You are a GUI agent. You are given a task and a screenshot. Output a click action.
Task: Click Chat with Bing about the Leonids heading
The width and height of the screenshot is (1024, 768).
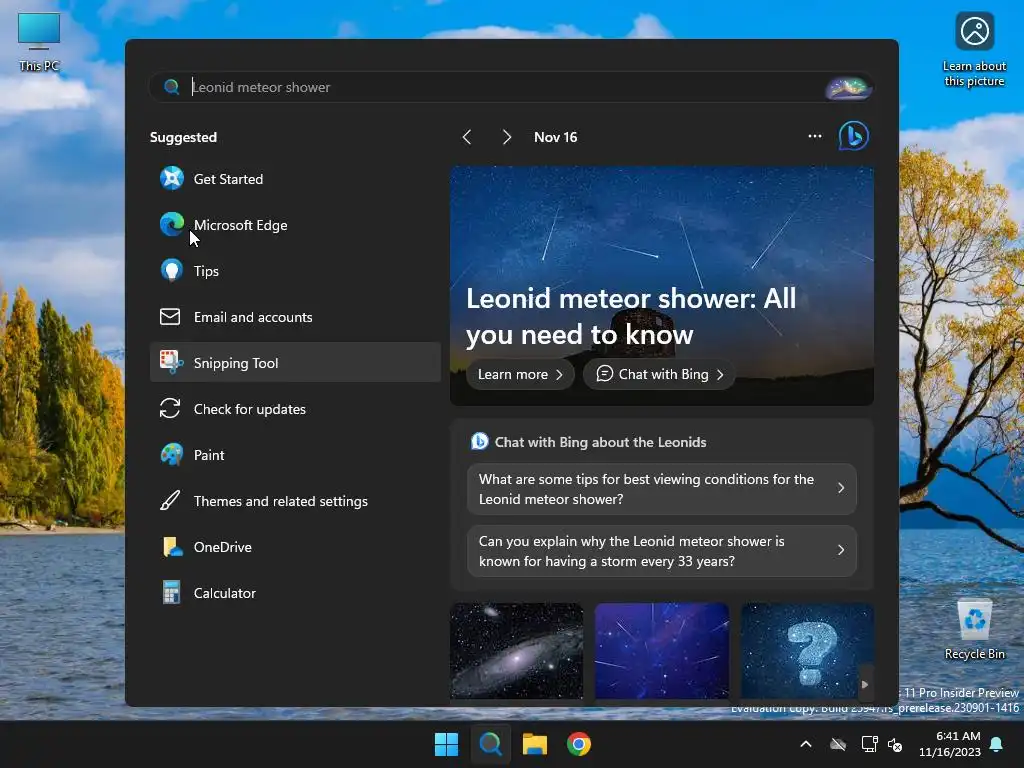(x=600, y=442)
